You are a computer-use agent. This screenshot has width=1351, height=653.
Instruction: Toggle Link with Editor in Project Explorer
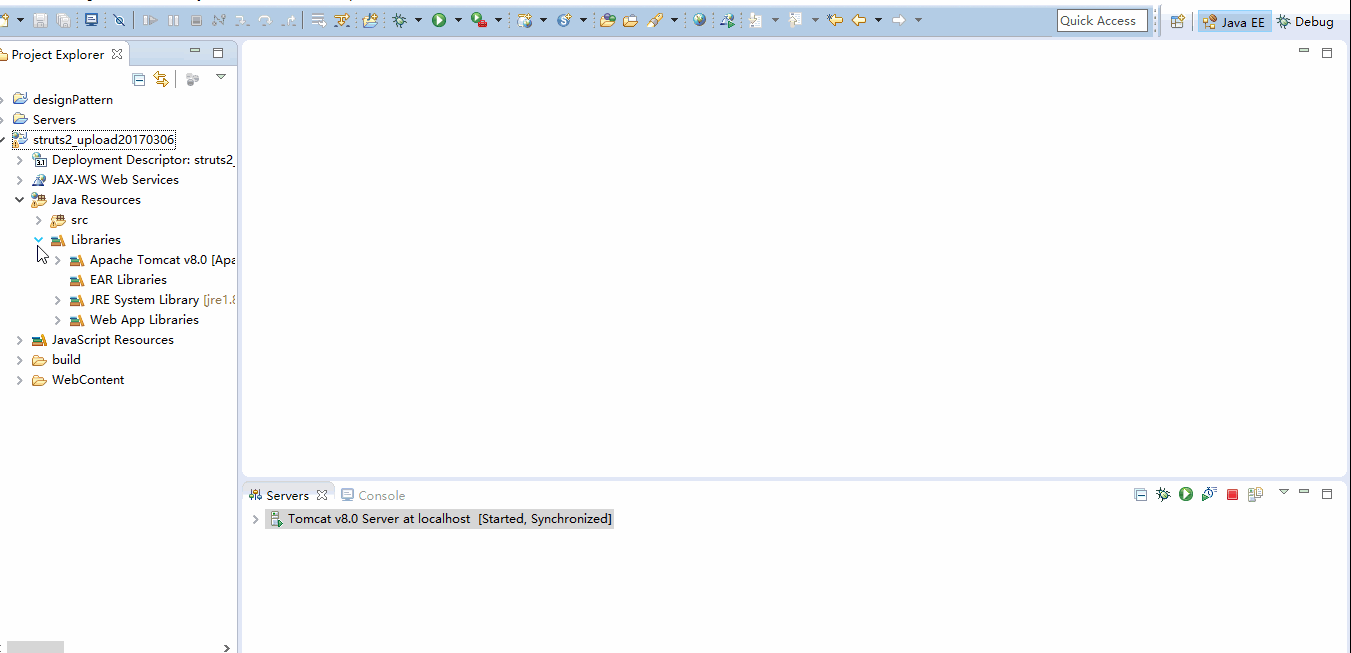click(x=161, y=79)
